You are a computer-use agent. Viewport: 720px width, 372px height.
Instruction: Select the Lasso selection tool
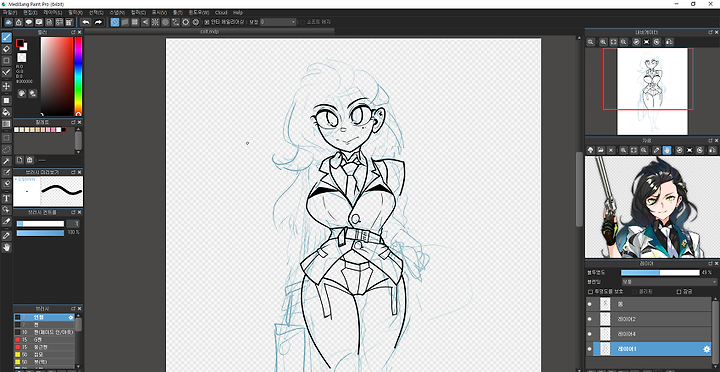click(x=6, y=149)
